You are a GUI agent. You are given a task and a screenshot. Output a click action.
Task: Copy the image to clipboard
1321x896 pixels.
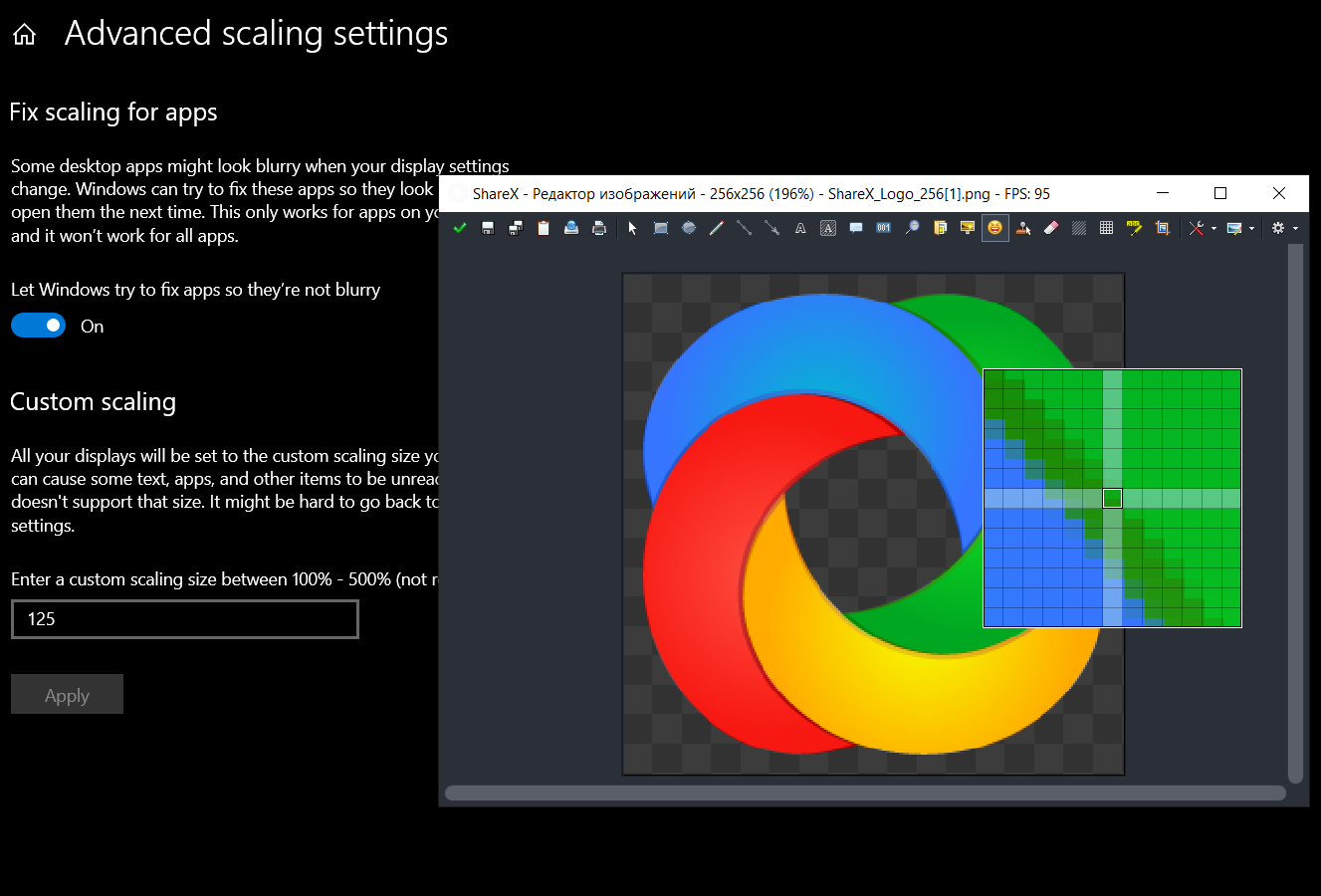point(543,228)
